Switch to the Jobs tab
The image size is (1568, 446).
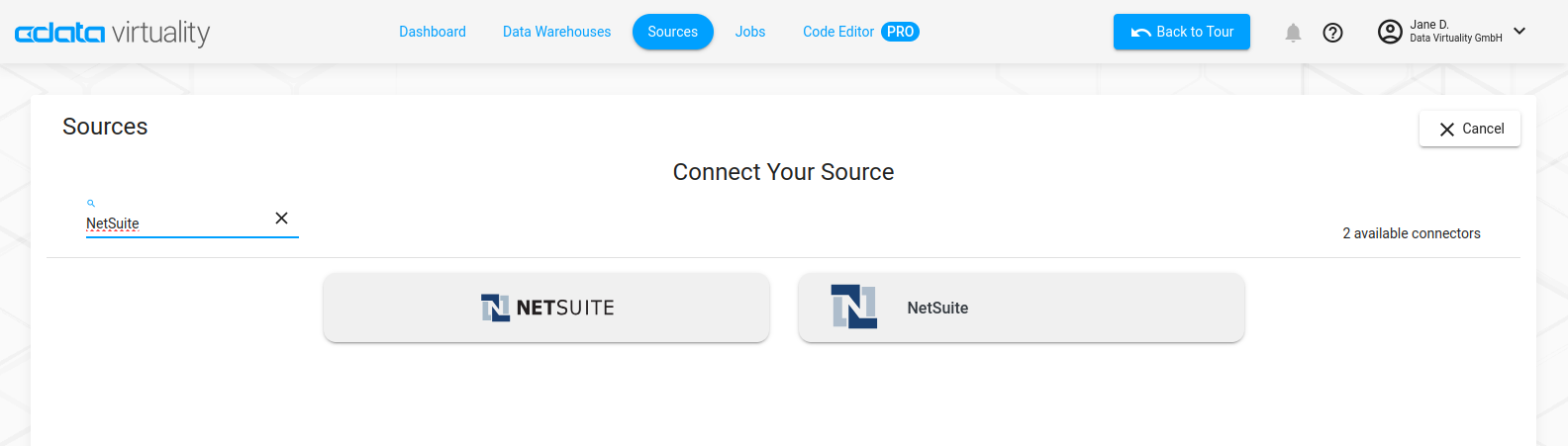coord(749,32)
